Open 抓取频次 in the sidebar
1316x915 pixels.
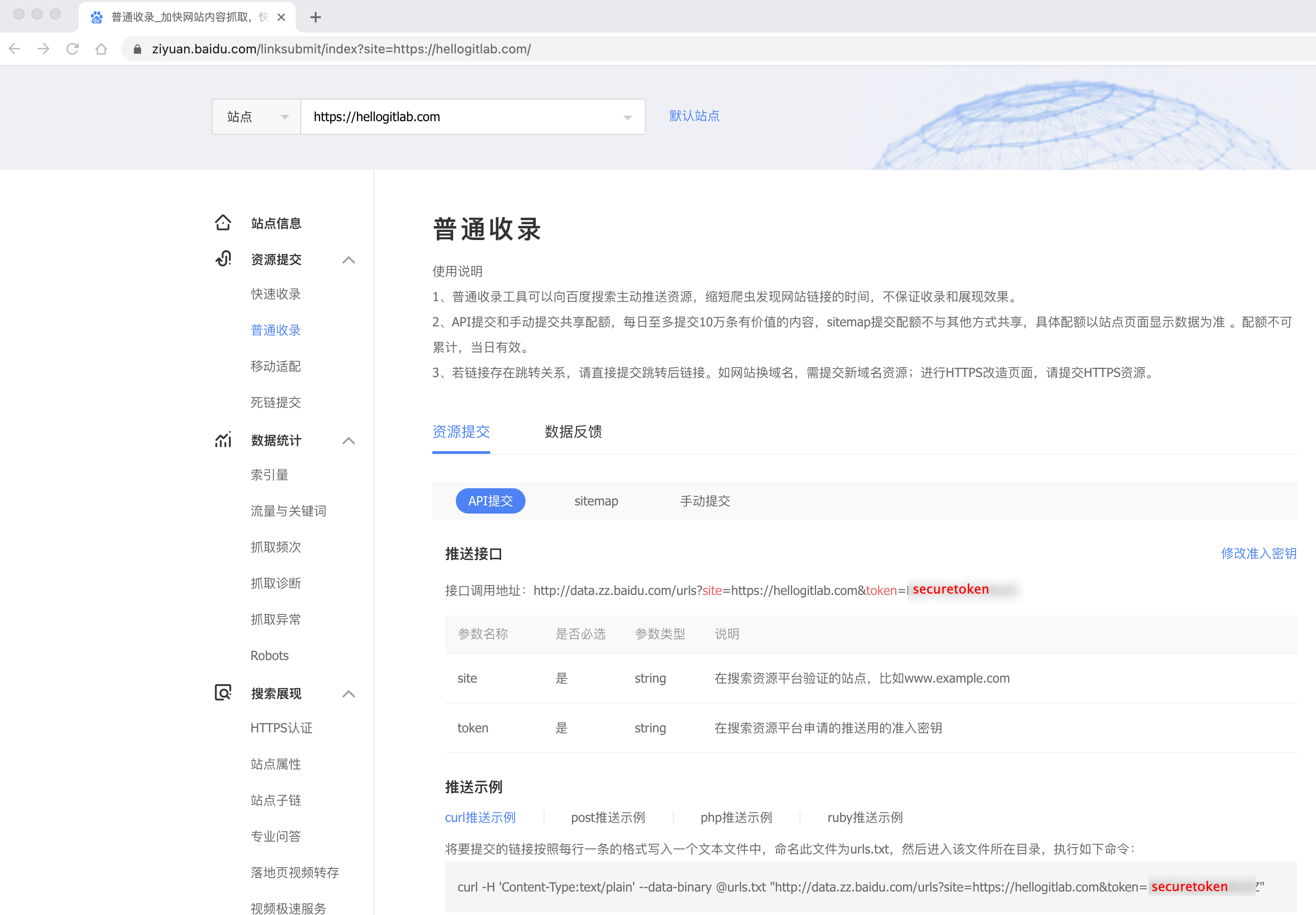pyautogui.click(x=276, y=547)
